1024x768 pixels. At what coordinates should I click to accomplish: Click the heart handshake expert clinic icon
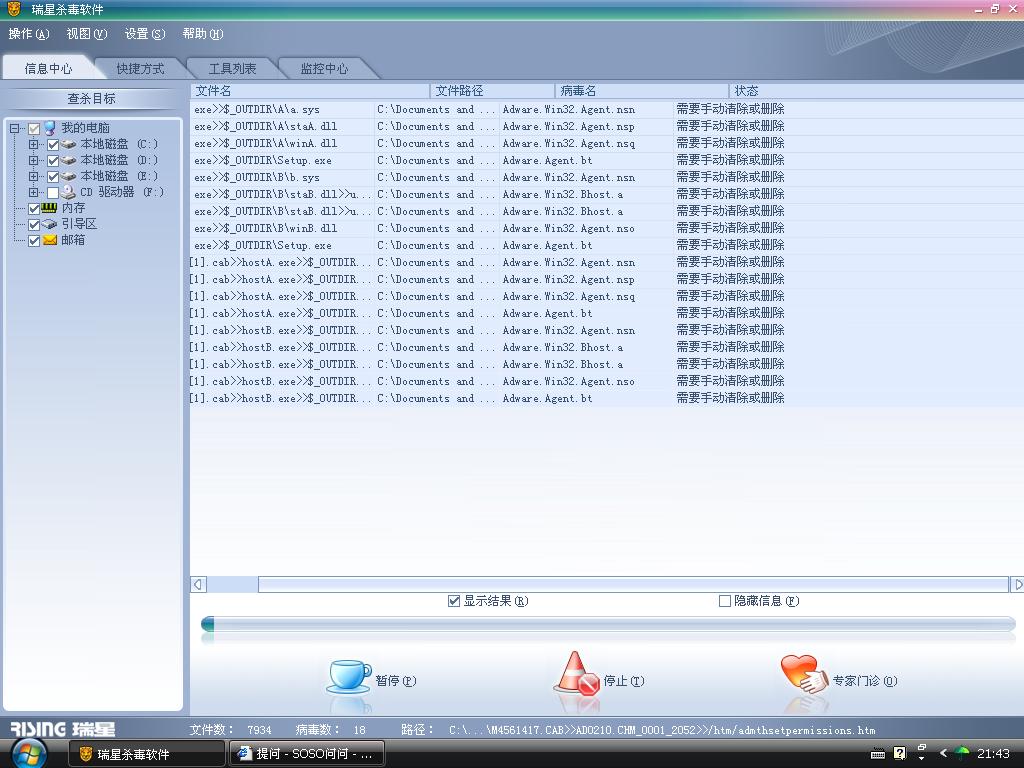(x=804, y=674)
